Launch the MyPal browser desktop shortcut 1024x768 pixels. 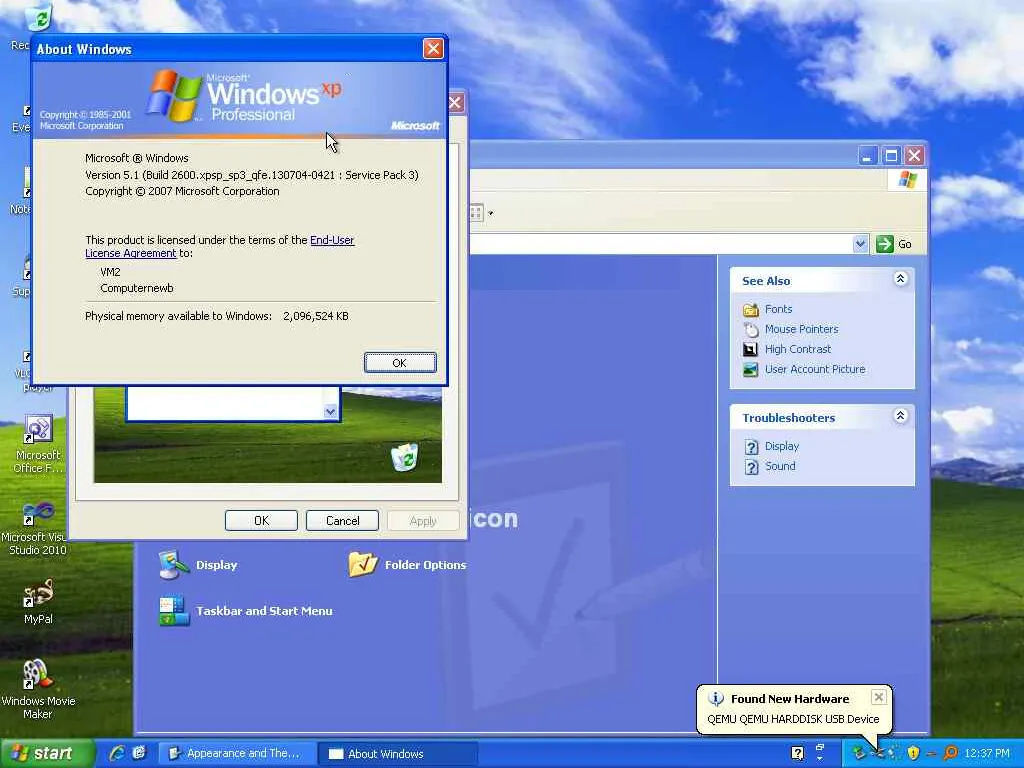38,602
